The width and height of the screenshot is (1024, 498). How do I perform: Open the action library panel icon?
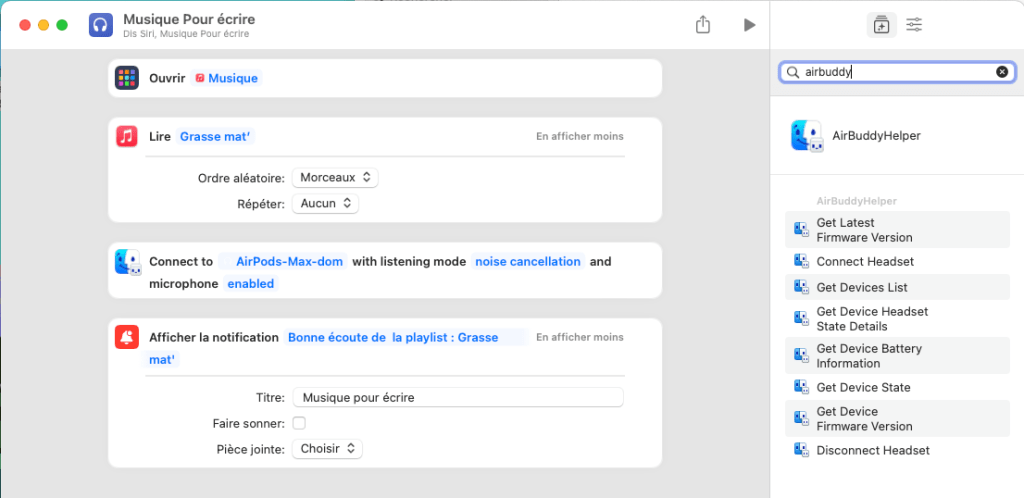tap(880, 25)
